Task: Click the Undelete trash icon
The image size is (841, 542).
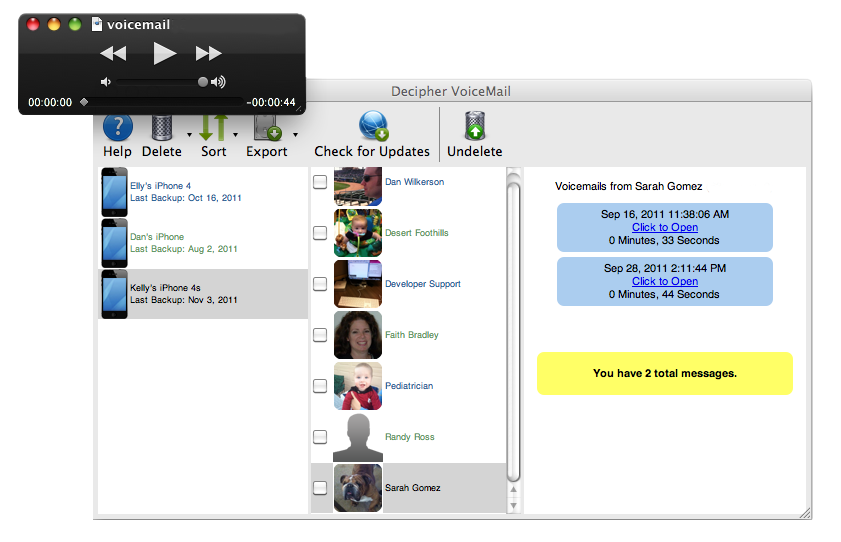Action: coord(475,125)
